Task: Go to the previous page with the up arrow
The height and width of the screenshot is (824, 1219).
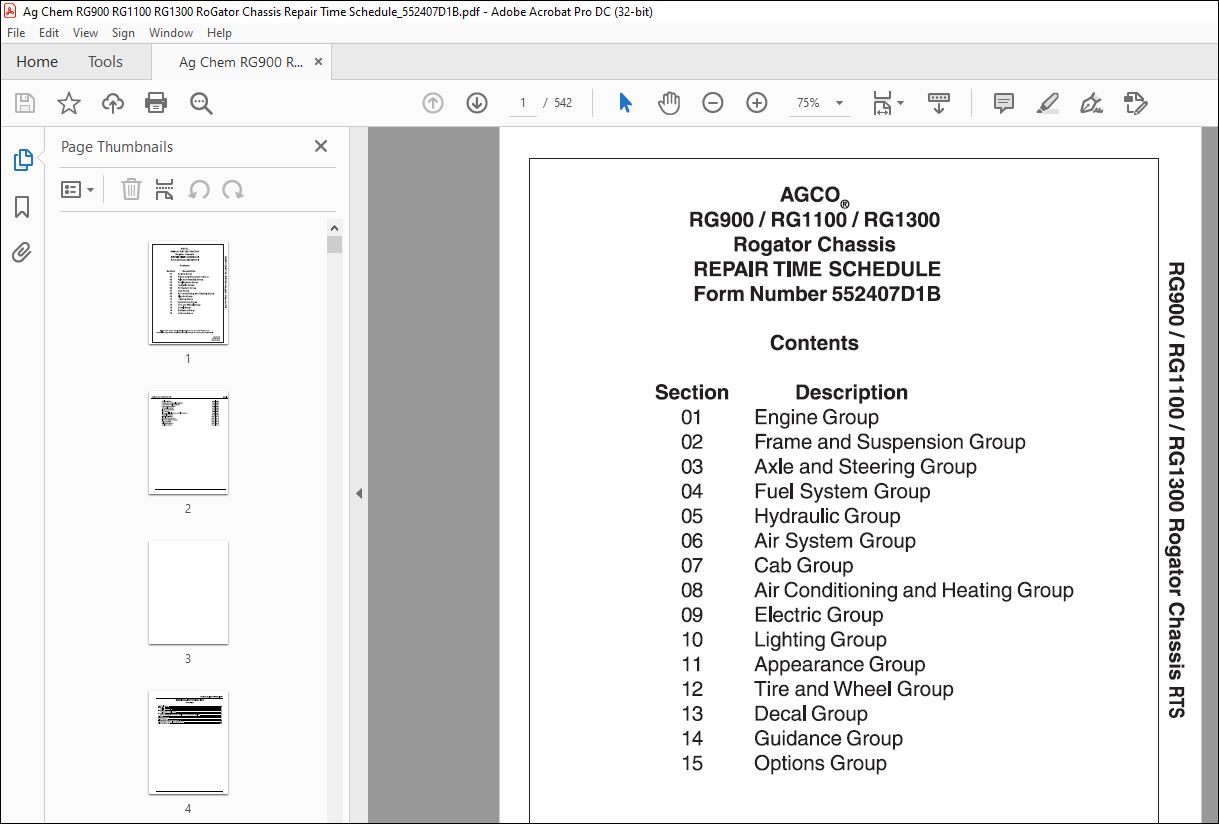Action: tap(433, 103)
